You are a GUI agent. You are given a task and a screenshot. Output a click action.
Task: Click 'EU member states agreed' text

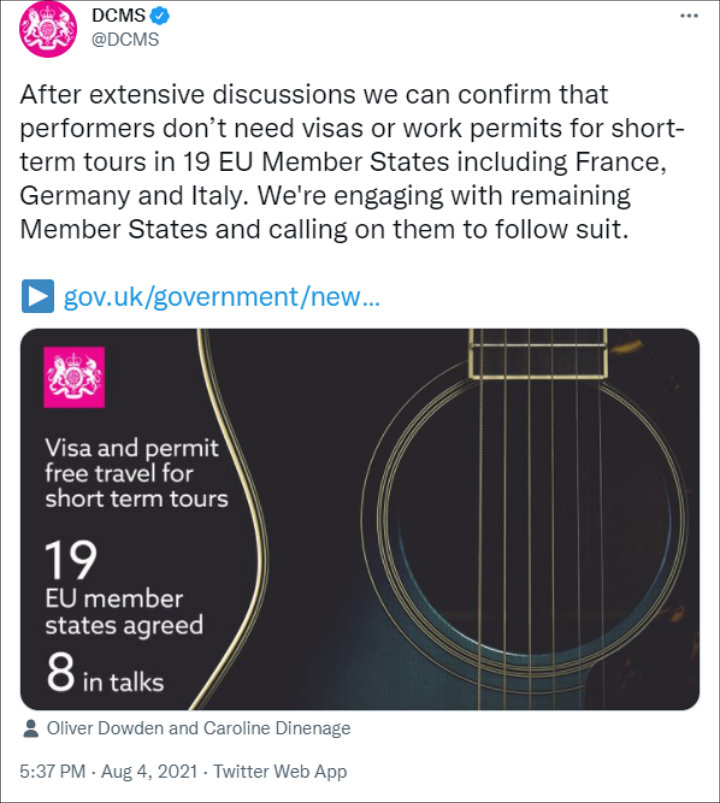[x=124, y=612]
